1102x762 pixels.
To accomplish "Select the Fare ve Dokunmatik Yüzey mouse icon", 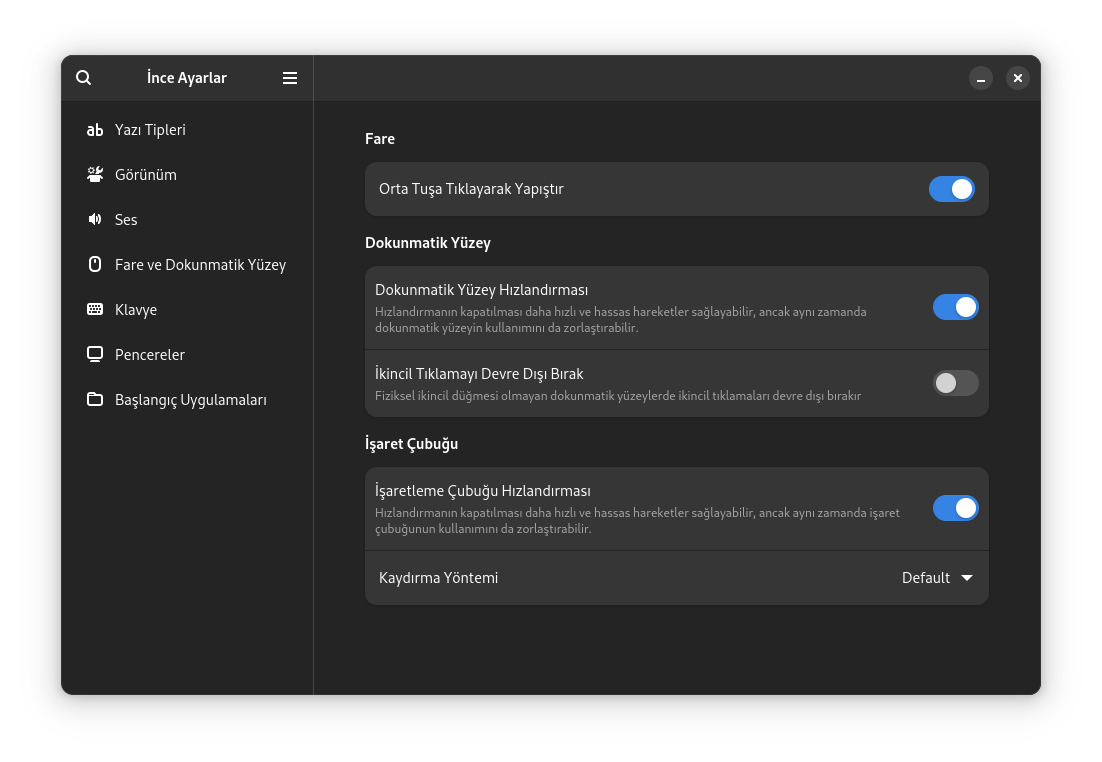I will [x=95, y=264].
